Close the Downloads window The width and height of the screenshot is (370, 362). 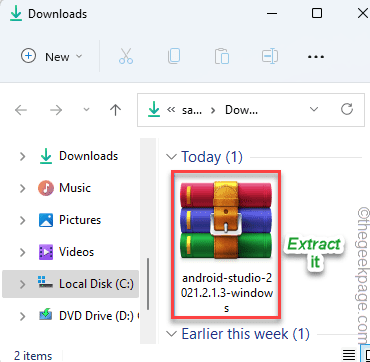click(x=363, y=13)
